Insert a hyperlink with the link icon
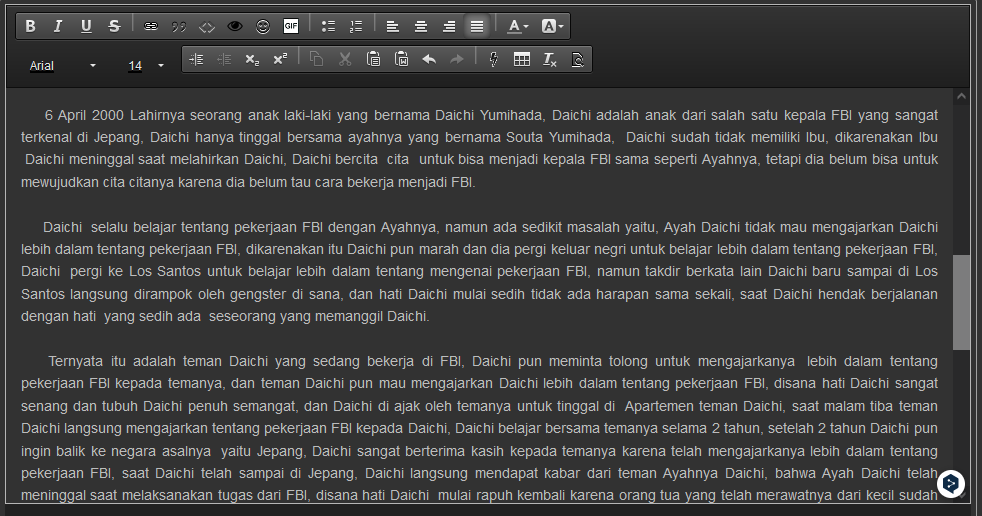982x516 pixels. [x=151, y=26]
